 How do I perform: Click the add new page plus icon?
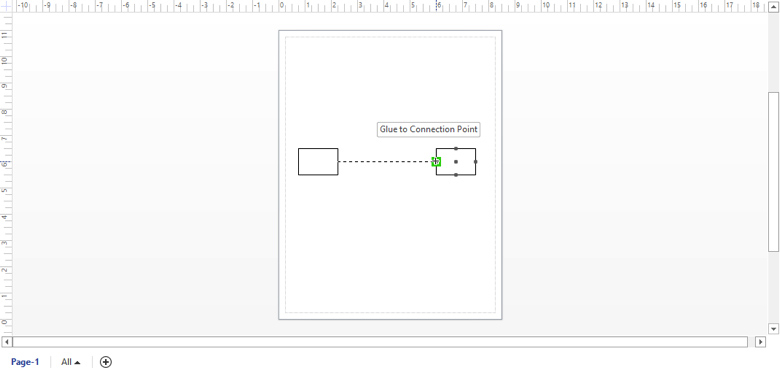tap(105, 362)
